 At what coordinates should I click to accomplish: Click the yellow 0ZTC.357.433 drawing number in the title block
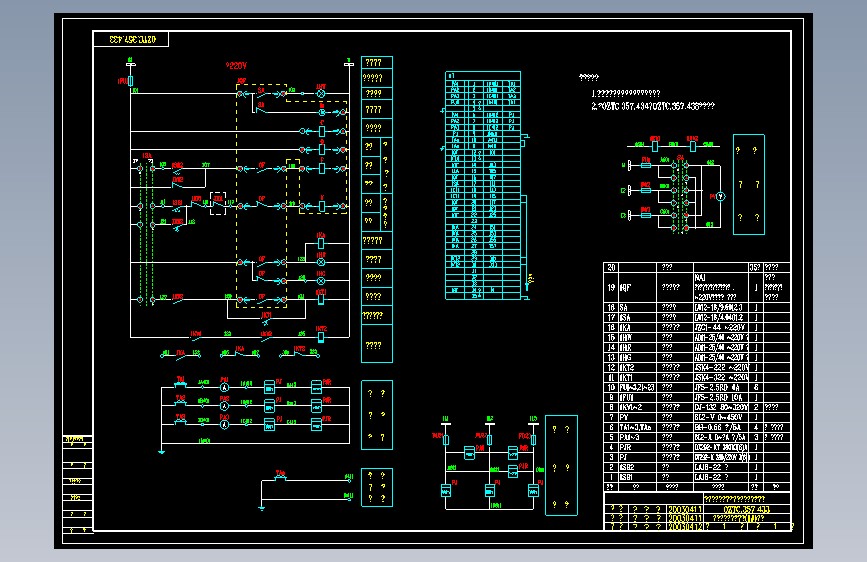coord(746,509)
